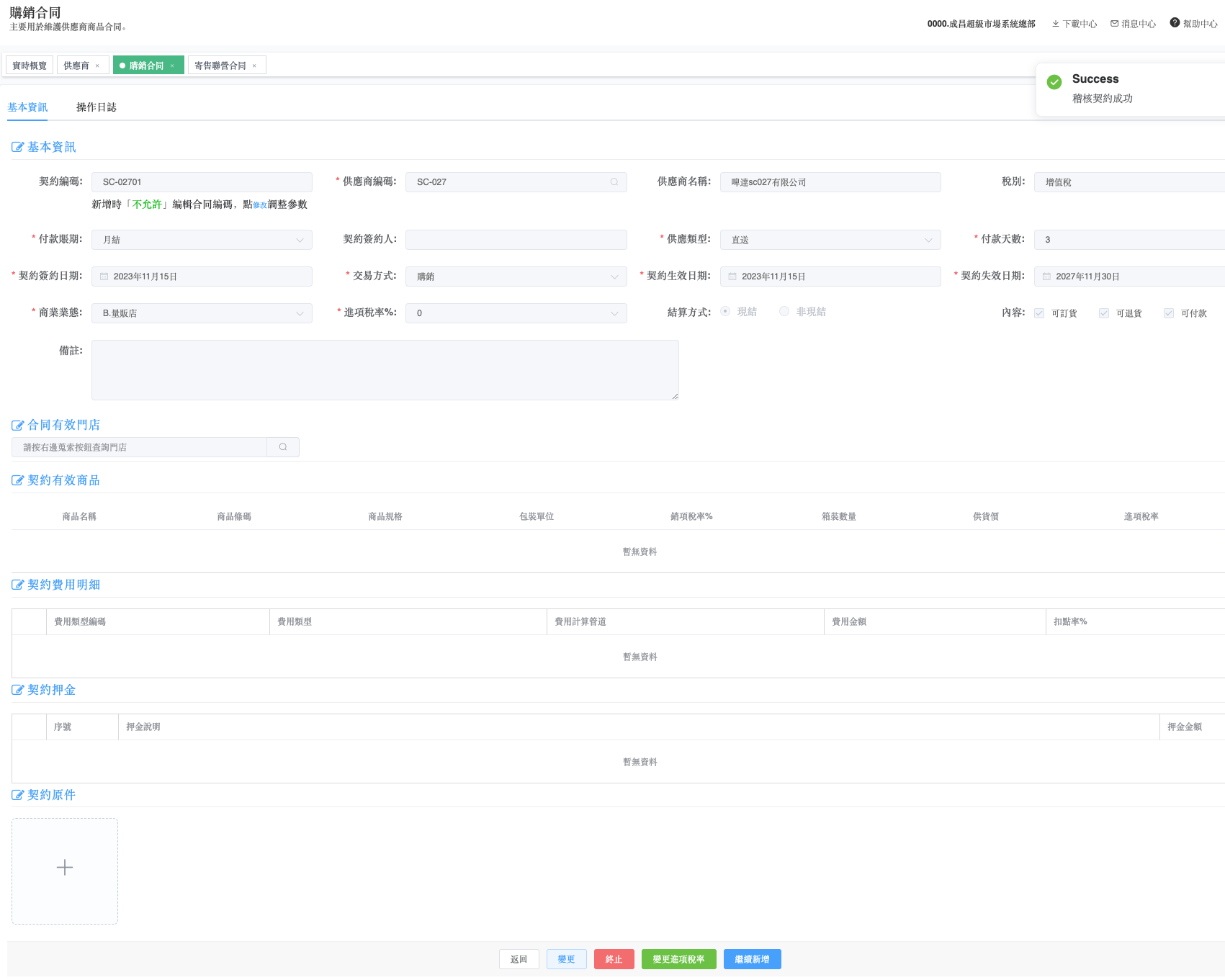Click the edit icon beside 契約費用明細
The width and height of the screenshot is (1225, 980).
coord(18,585)
